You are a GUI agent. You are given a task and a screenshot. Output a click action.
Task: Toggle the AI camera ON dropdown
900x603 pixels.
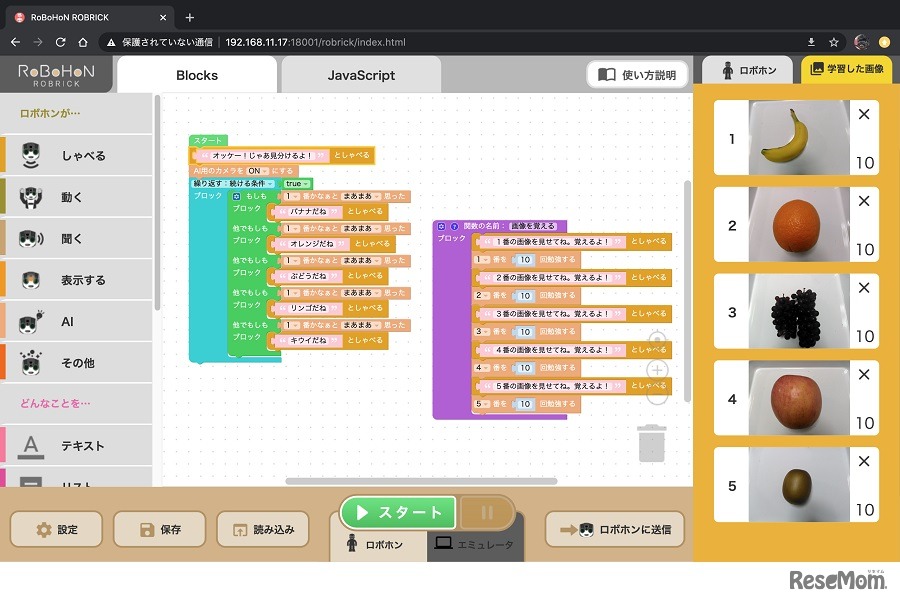coord(256,171)
